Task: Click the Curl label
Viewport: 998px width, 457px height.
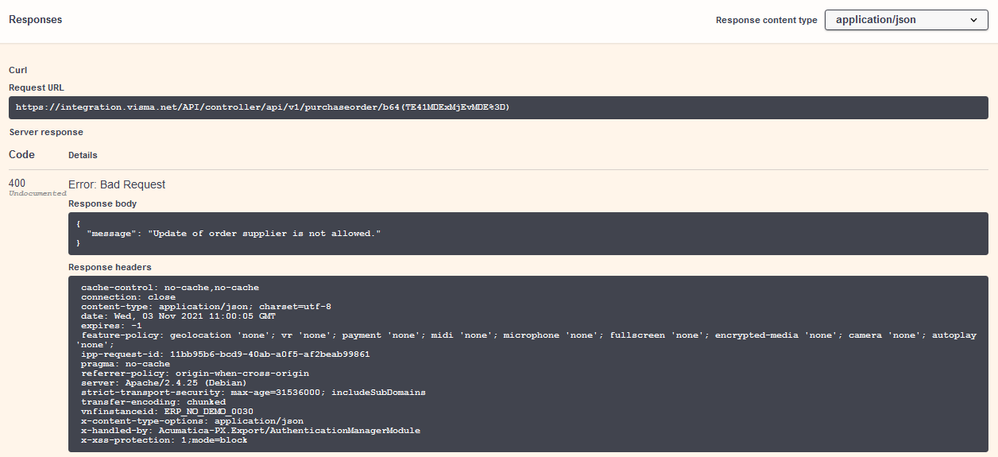Action: click(x=18, y=70)
